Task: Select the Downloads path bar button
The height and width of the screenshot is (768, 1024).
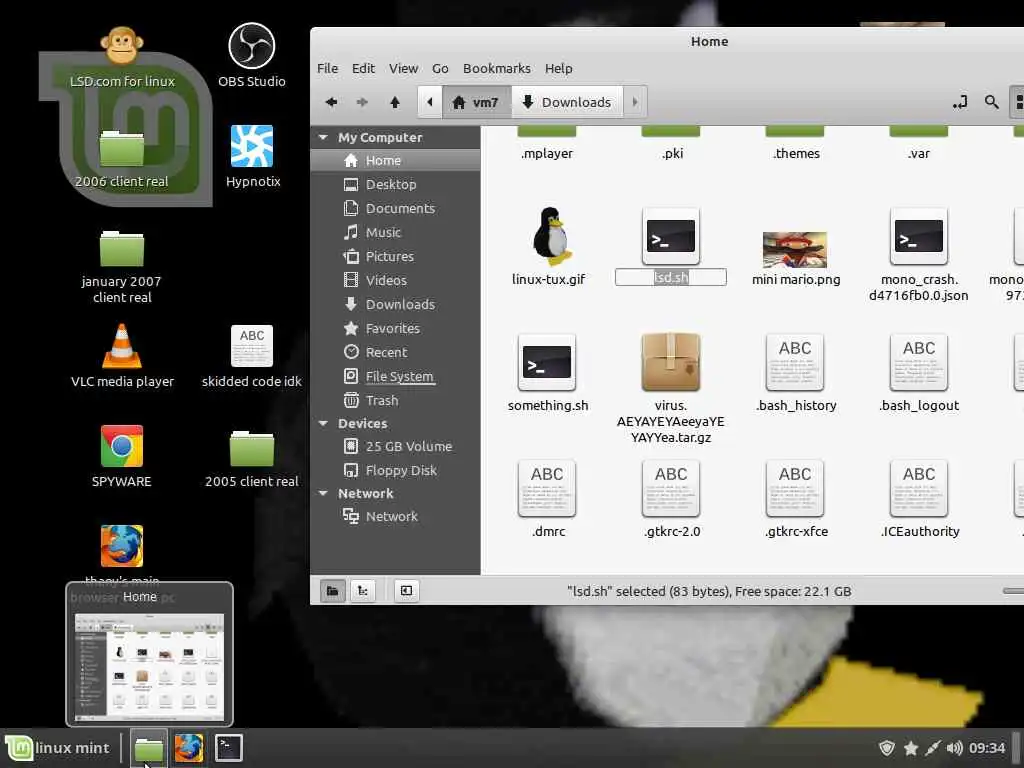Action: (567, 102)
